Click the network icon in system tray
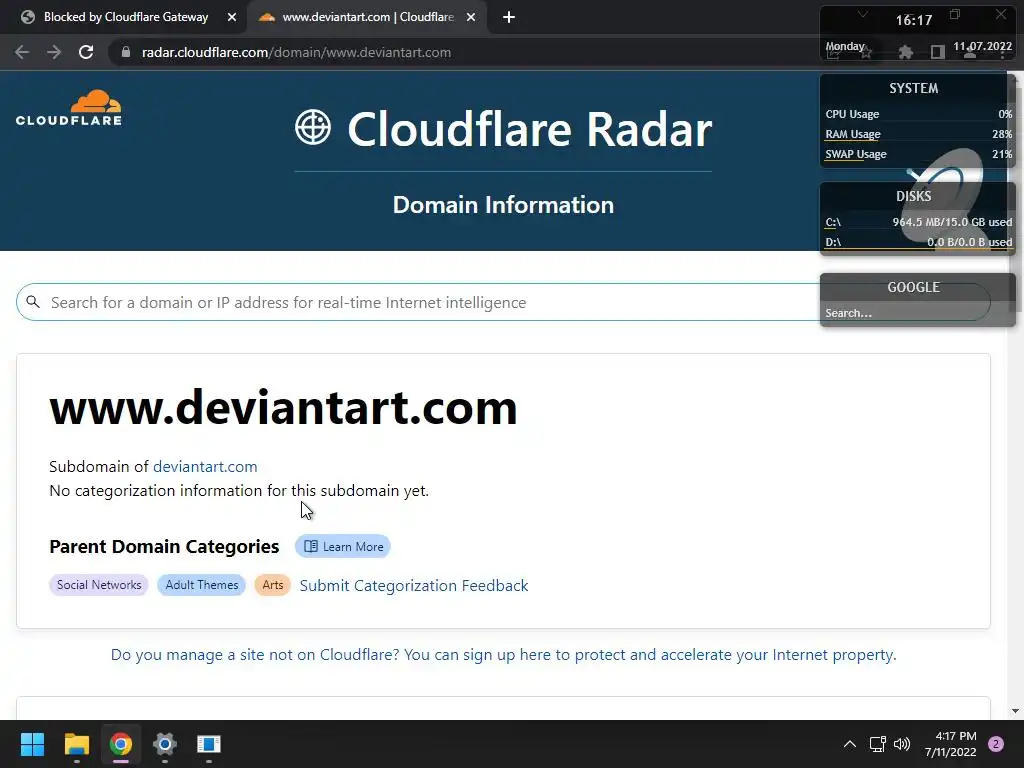 [878, 744]
